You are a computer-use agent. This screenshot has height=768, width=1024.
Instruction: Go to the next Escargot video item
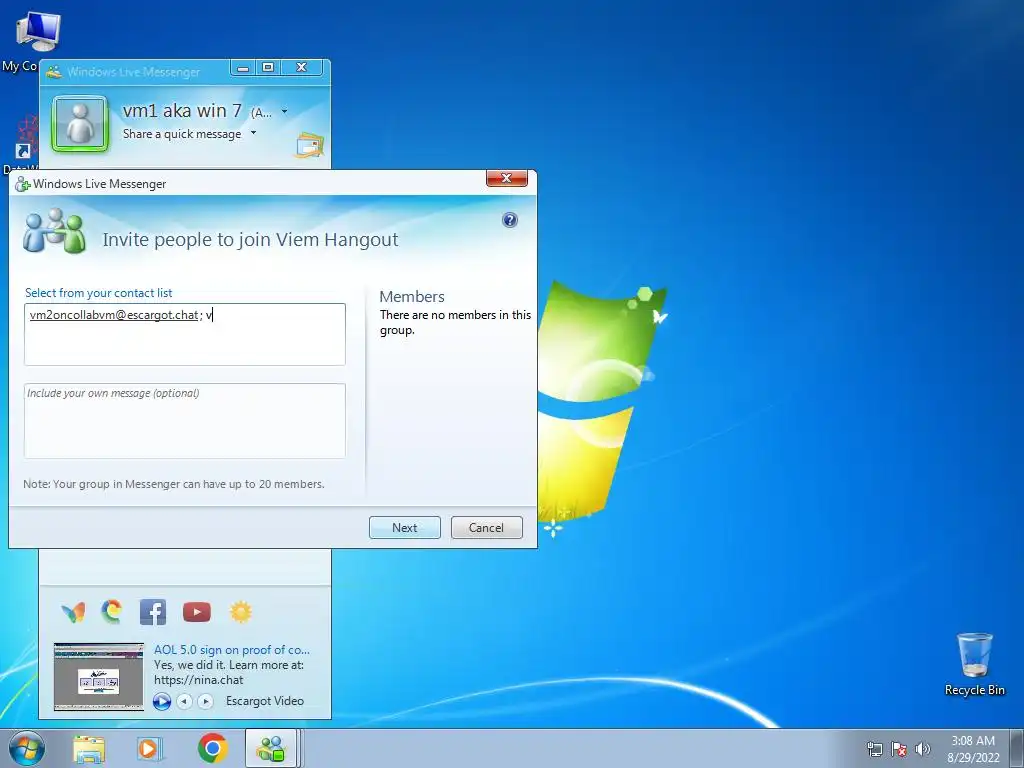[206, 701]
